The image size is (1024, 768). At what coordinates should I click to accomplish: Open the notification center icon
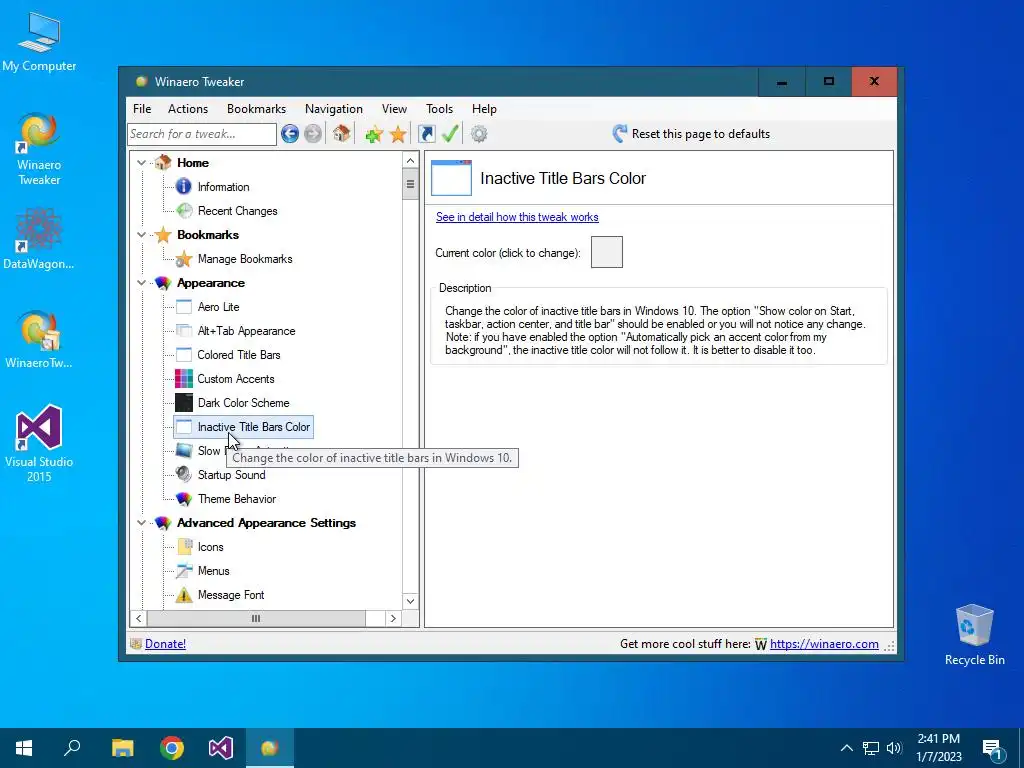point(993,748)
